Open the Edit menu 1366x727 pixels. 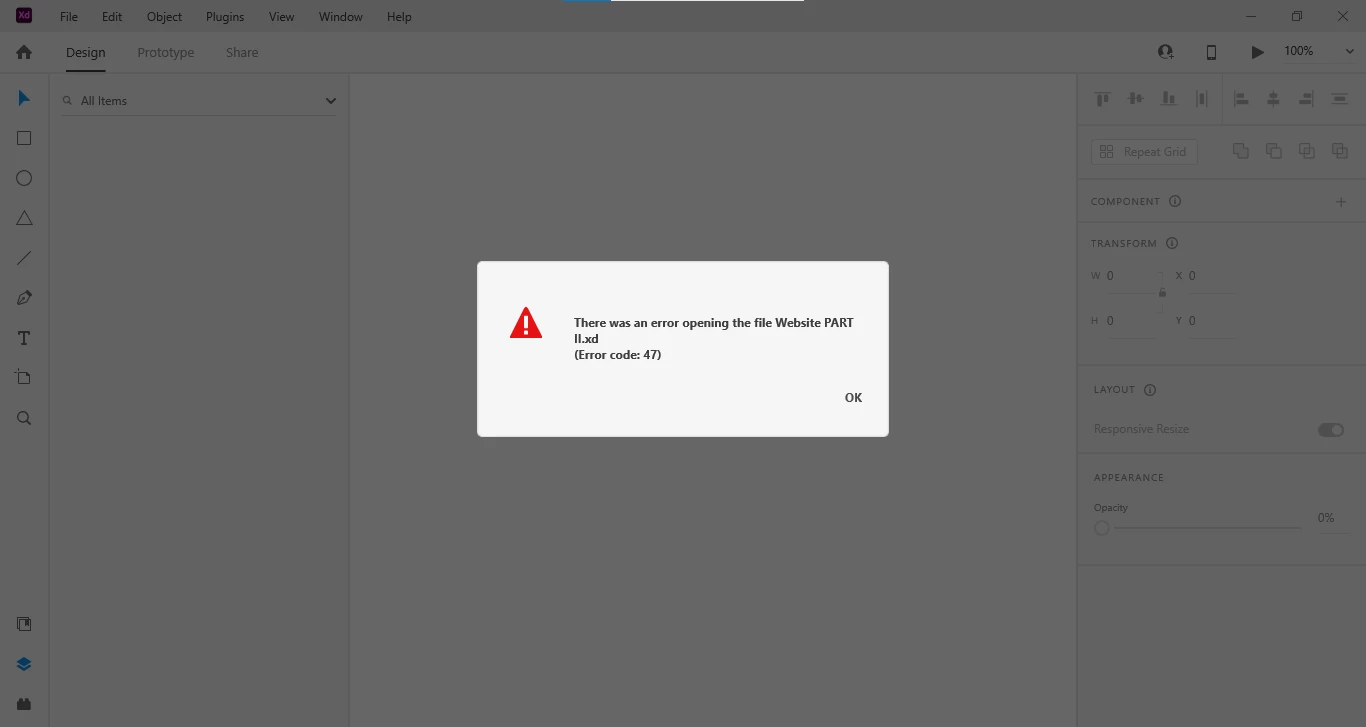pyautogui.click(x=112, y=17)
